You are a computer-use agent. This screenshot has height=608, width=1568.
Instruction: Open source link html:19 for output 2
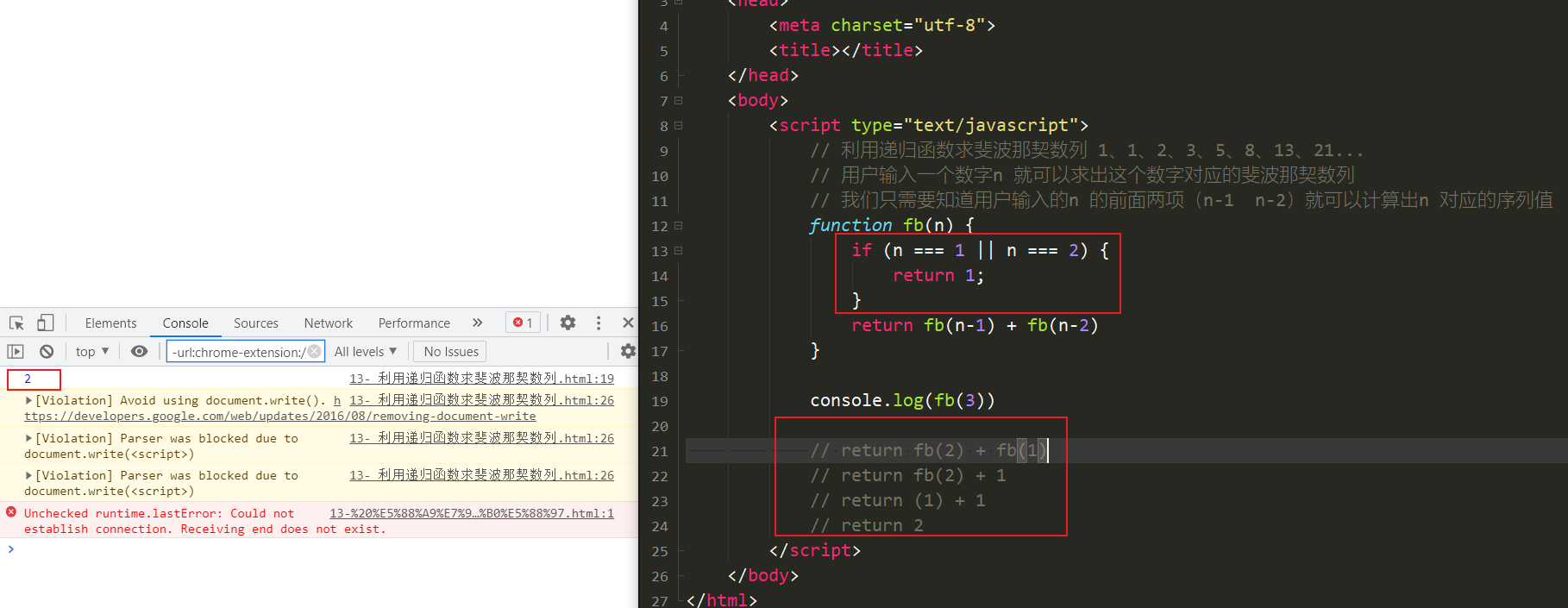[481, 379]
